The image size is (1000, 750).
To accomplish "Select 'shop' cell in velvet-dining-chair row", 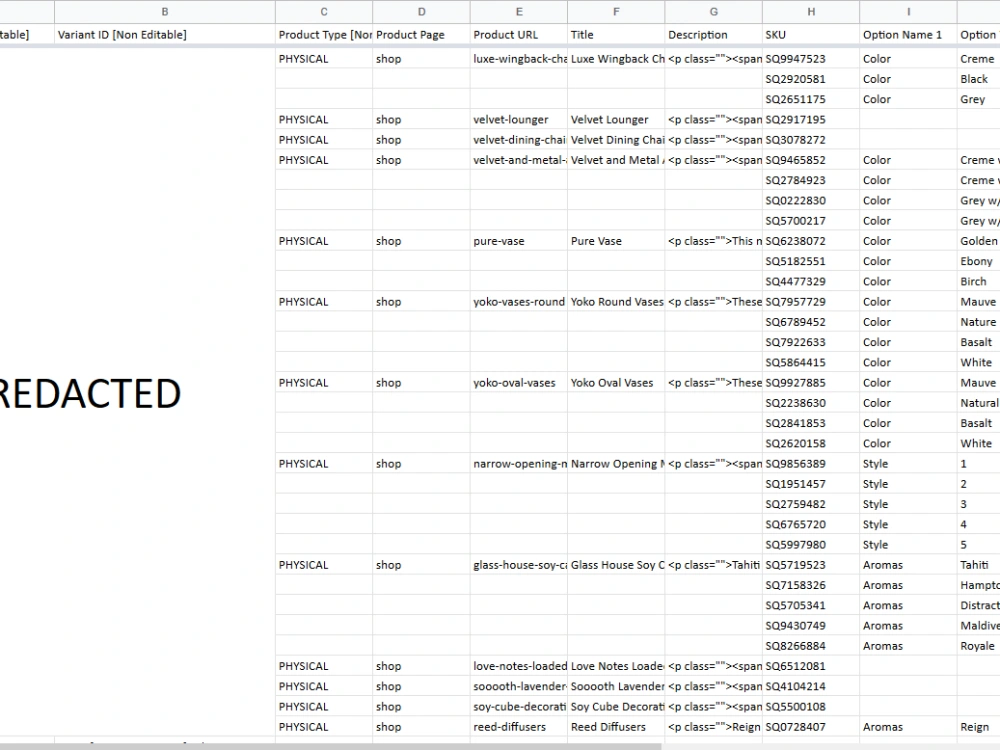I will tap(422, 140).
